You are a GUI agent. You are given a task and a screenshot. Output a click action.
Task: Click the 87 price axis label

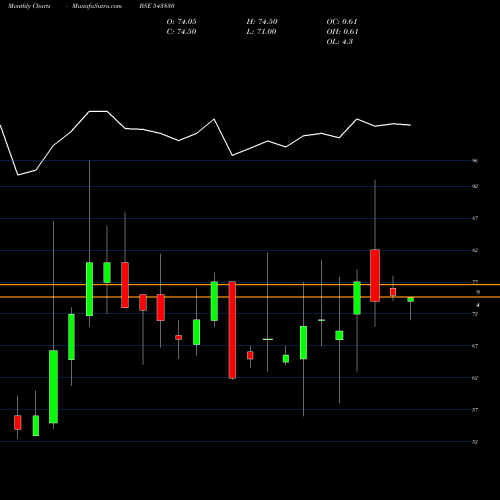tap(475, 218)
